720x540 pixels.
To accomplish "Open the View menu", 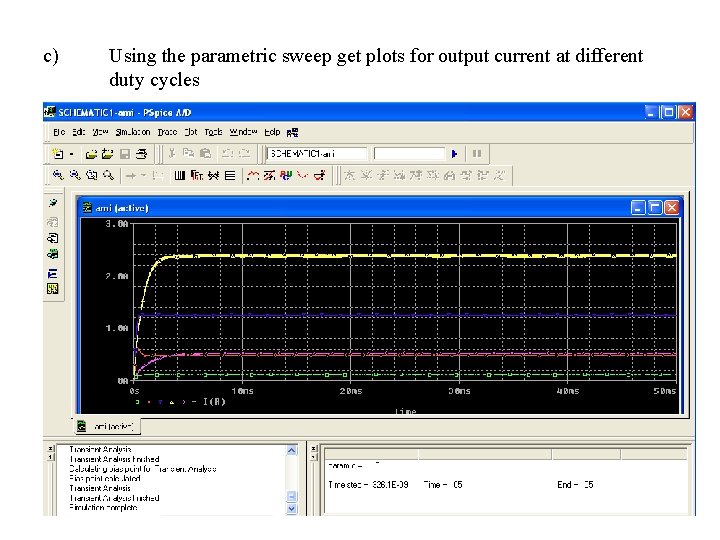I will [x=100, y=132].
